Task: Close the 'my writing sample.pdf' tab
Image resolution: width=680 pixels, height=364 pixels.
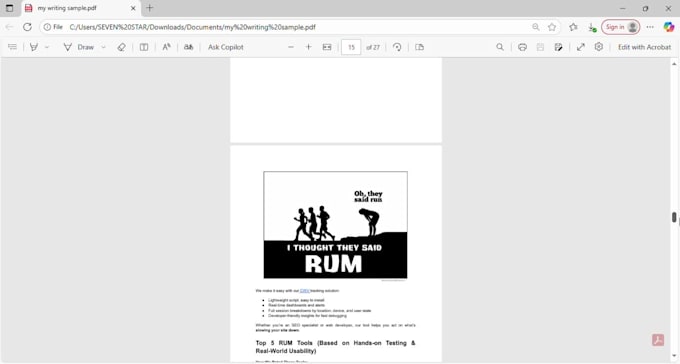Action: (133, 8)
